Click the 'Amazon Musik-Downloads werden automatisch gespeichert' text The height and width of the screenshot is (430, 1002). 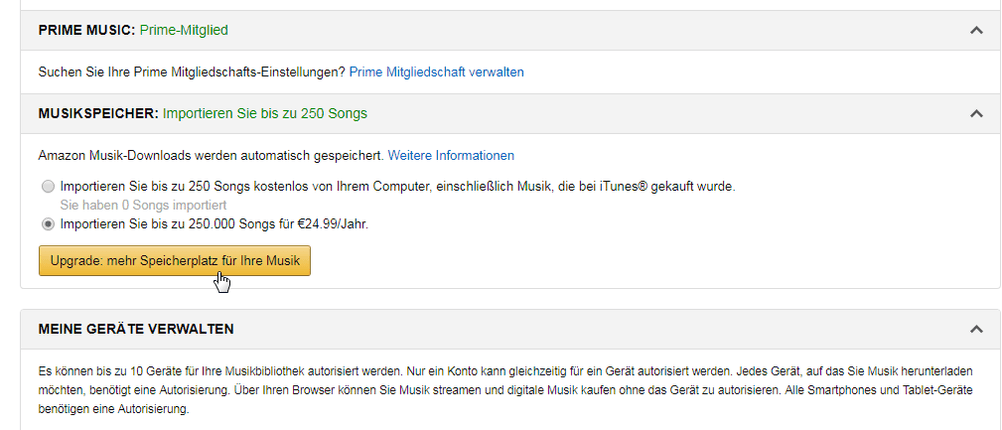210,155
